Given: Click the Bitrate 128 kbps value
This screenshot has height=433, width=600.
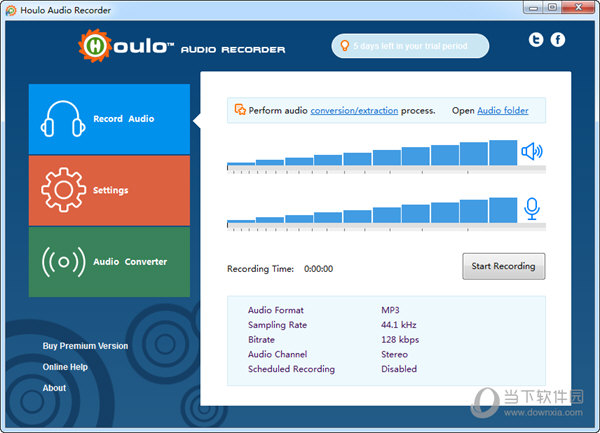Looking at the screenshot, I should click(x=400, y=340).
